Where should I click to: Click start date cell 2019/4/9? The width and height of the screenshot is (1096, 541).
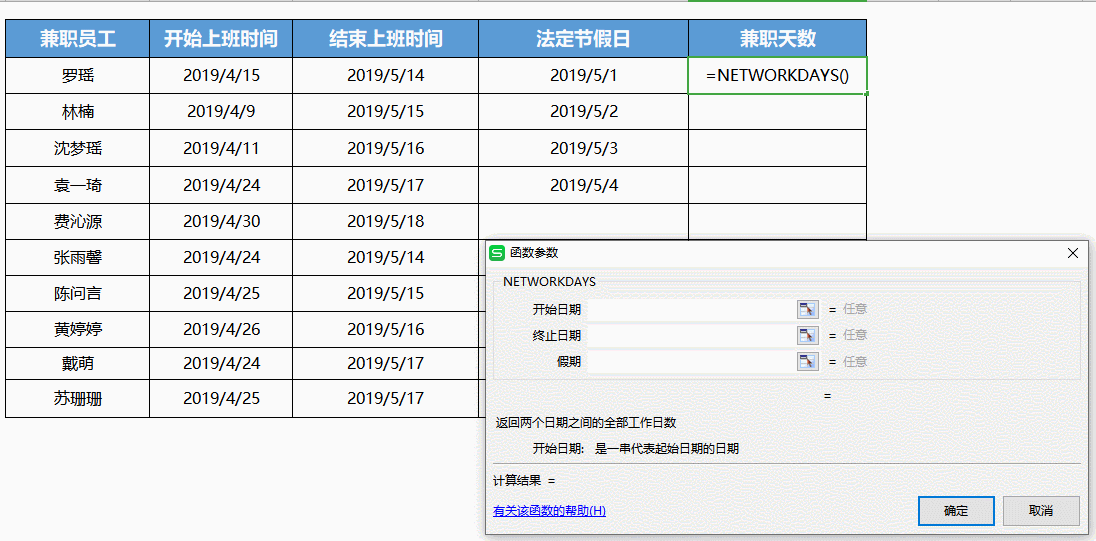coord(221,111)
